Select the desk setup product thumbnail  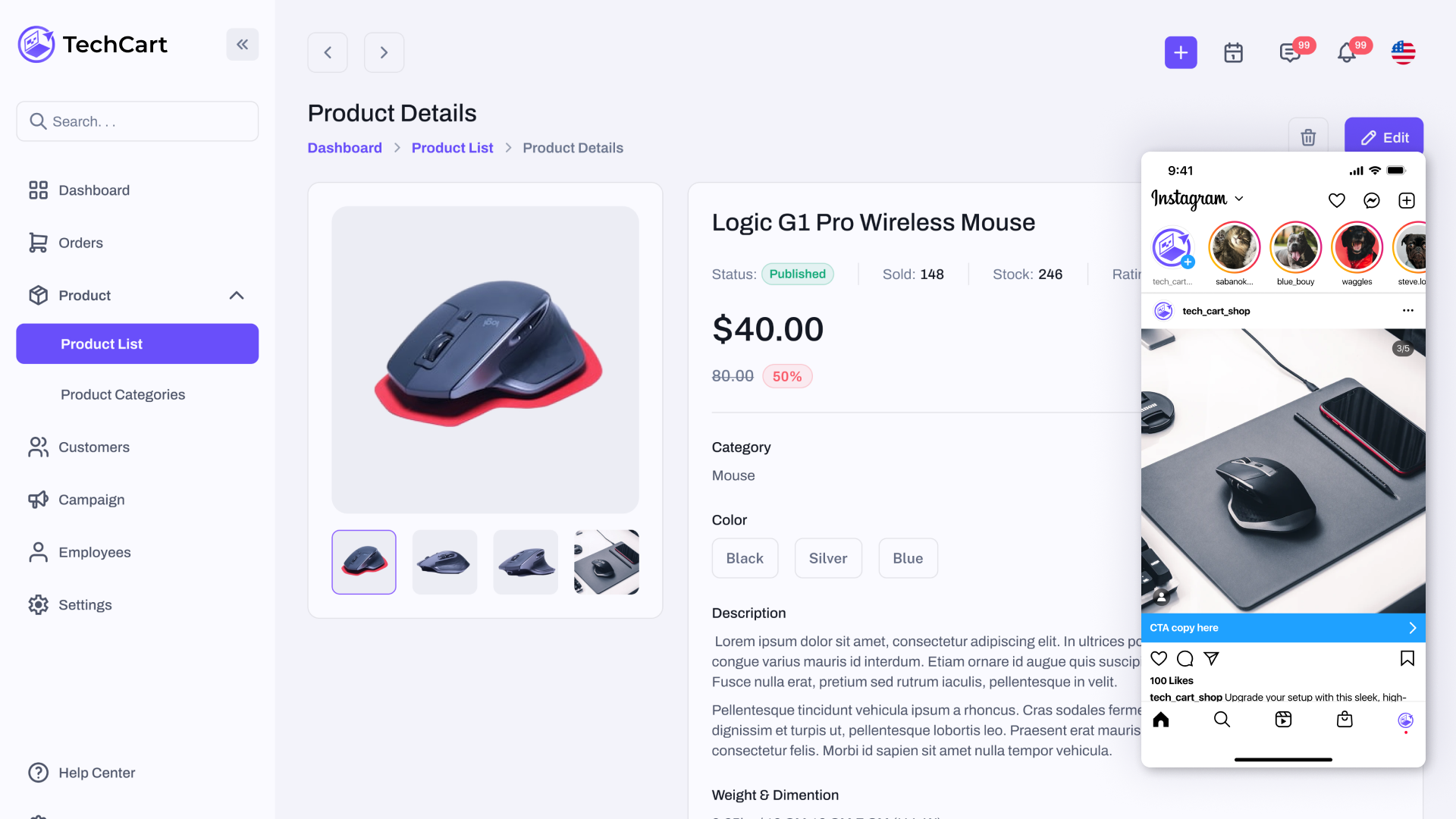coord(607,562)
